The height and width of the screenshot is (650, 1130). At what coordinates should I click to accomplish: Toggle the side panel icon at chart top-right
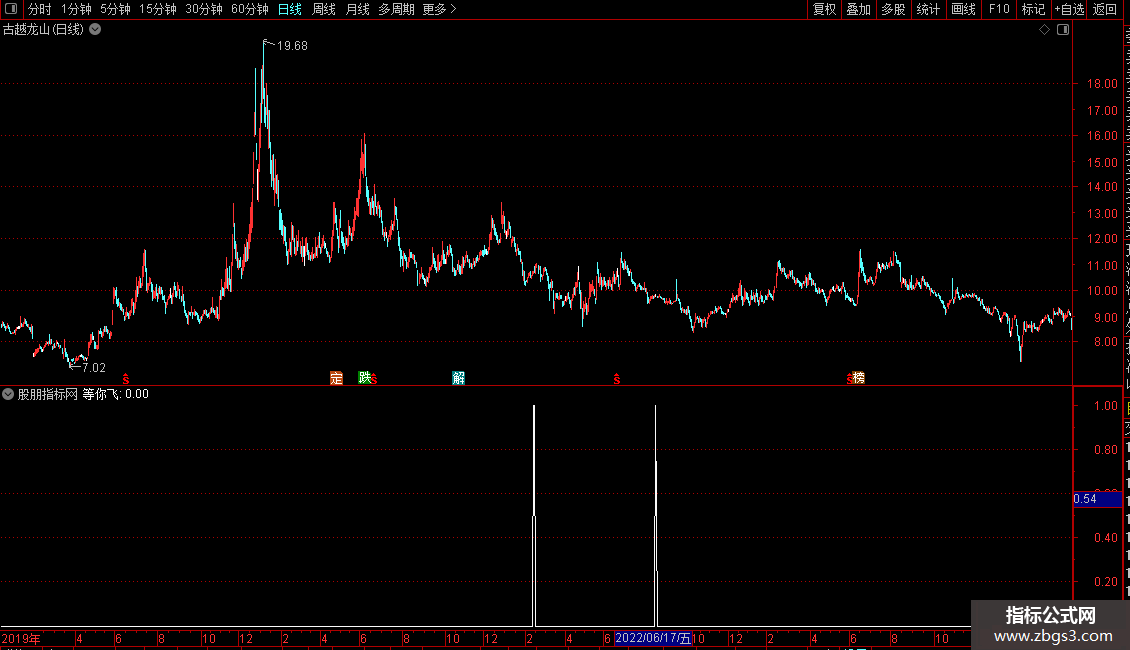pos(1063,30)
